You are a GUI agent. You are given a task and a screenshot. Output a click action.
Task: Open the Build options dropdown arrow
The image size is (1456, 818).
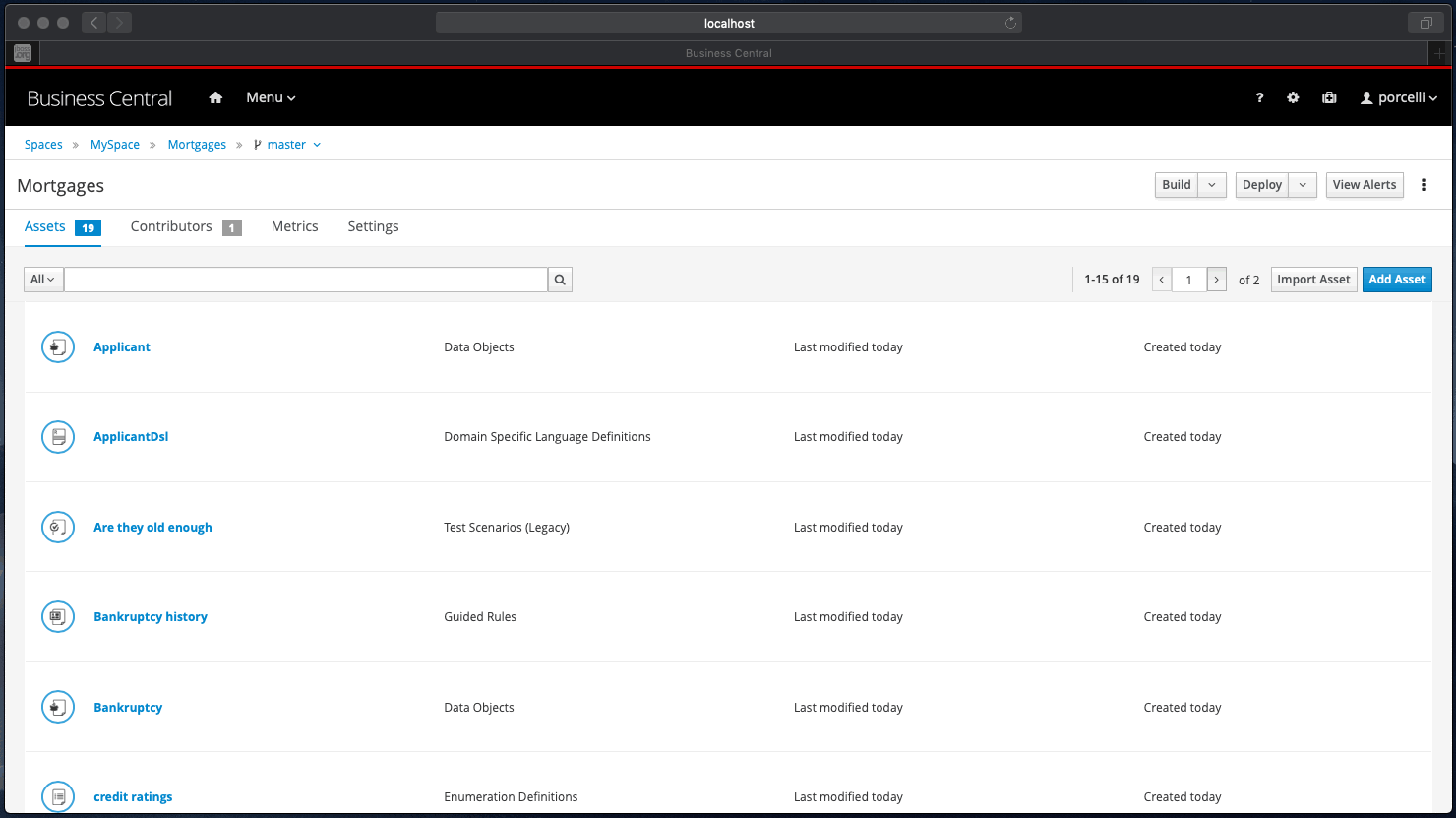[1212, 185]
